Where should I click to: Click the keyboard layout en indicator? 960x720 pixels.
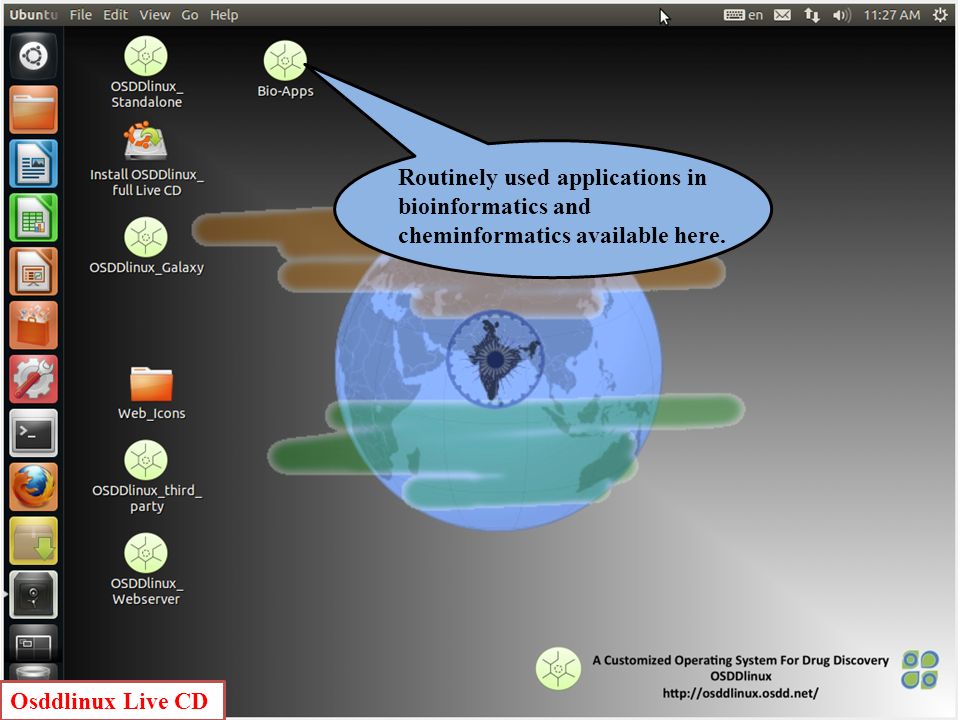pyautogui.click(x=743, y=15)
